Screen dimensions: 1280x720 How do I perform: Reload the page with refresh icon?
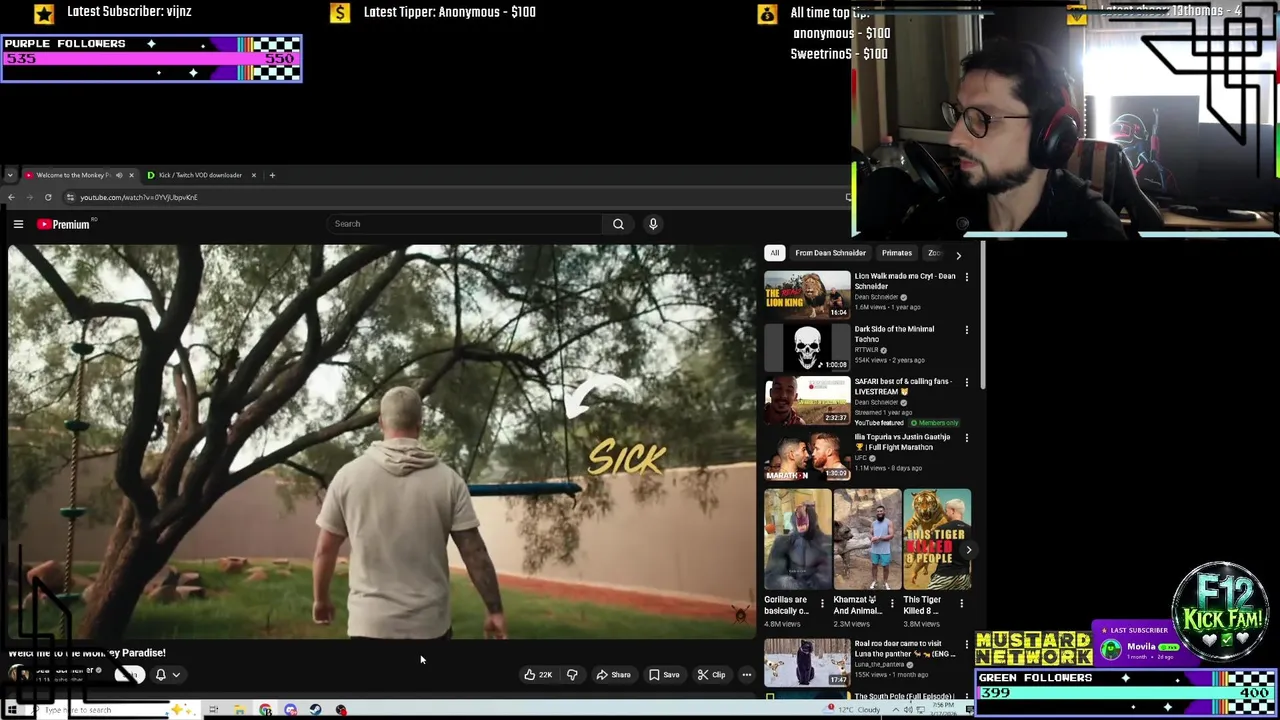click(48, 197)
